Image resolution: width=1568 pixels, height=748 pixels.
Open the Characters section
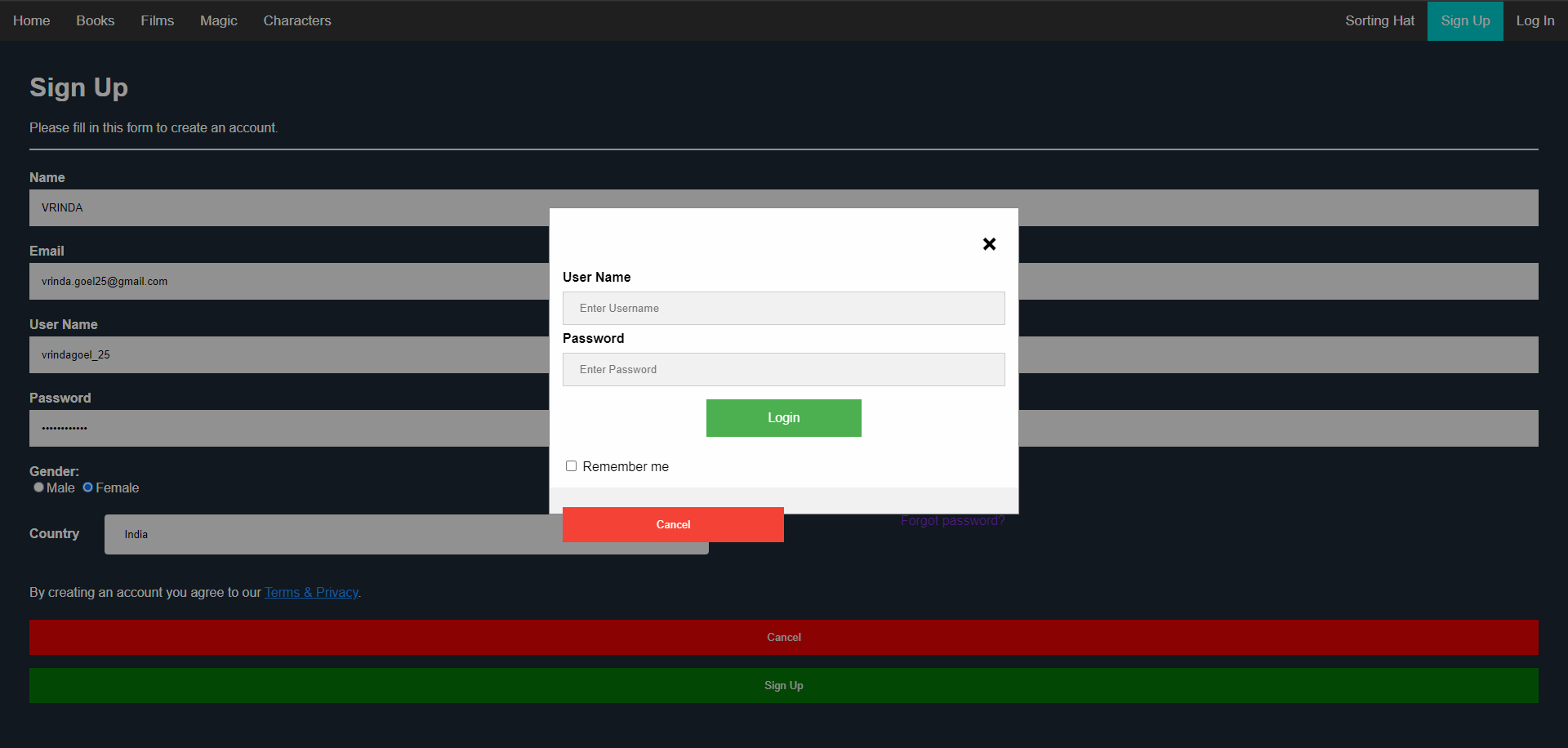click(297, 20)
